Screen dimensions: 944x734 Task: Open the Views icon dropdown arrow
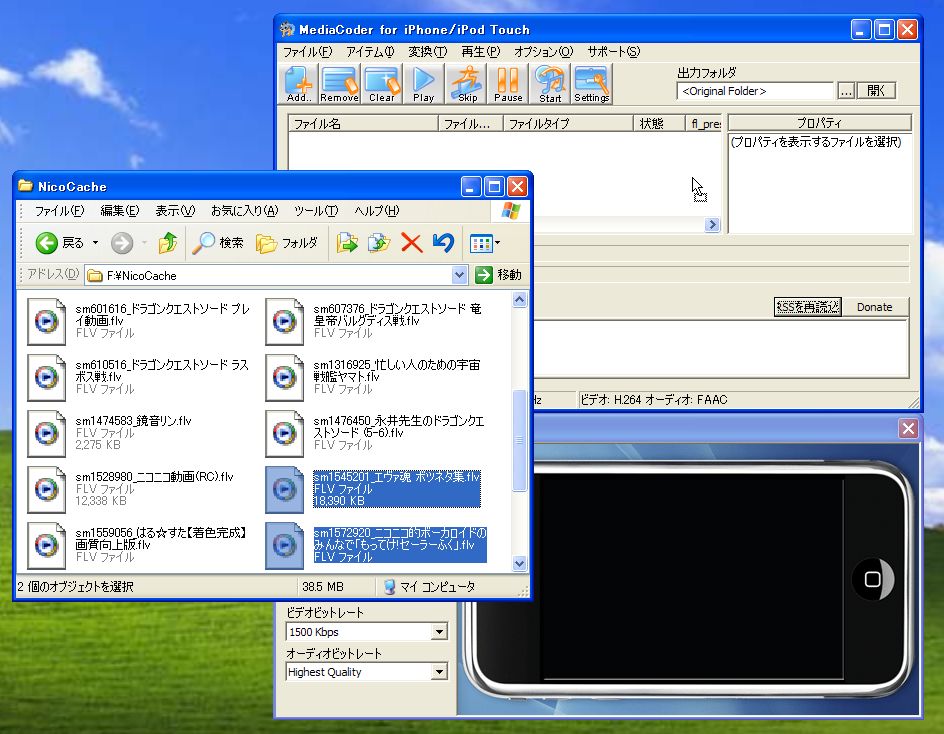click(497, 243)
